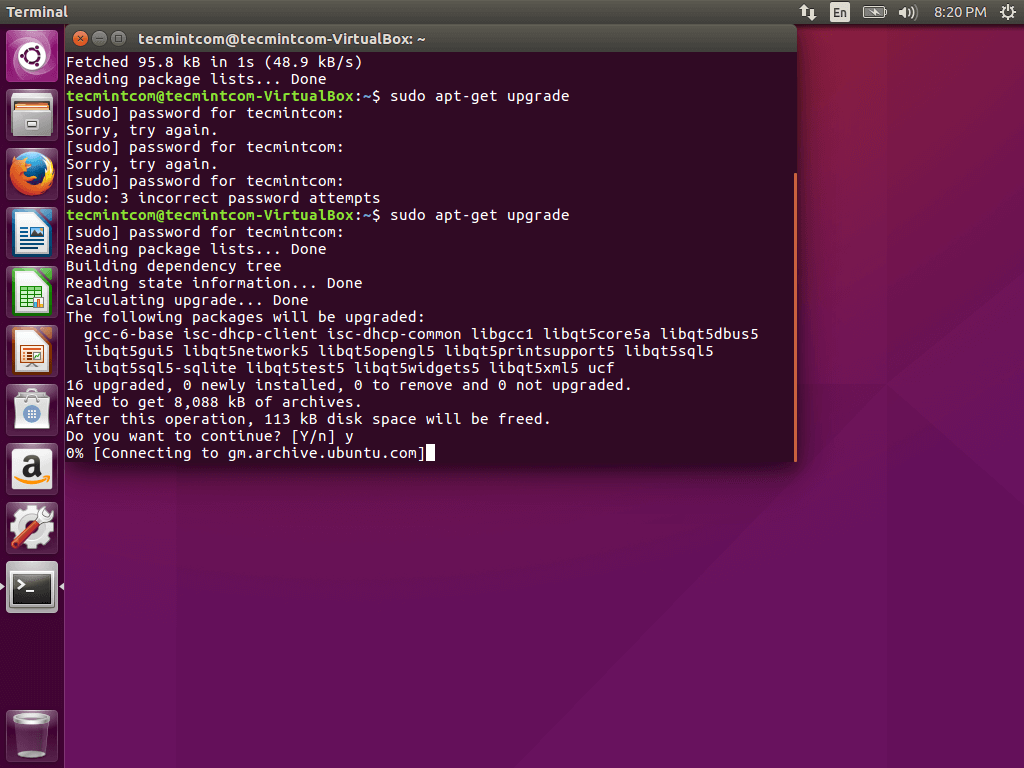This screenshot has width=1024, height=768.
Task: Check the battery status indicator
Action: (873, 12)
